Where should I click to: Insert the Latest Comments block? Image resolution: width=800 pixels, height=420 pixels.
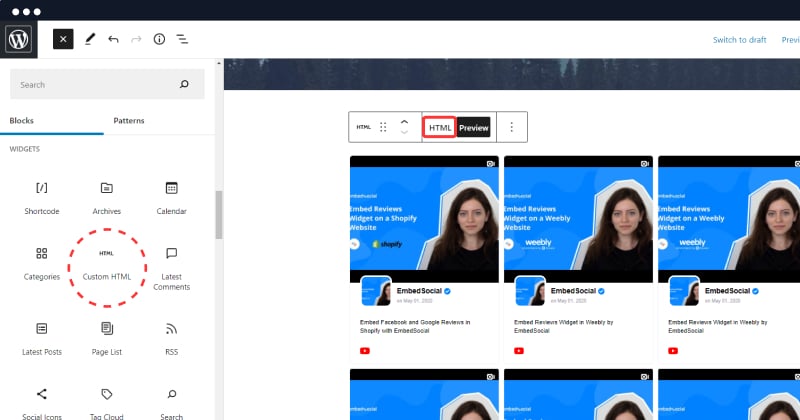click(171, 268)
